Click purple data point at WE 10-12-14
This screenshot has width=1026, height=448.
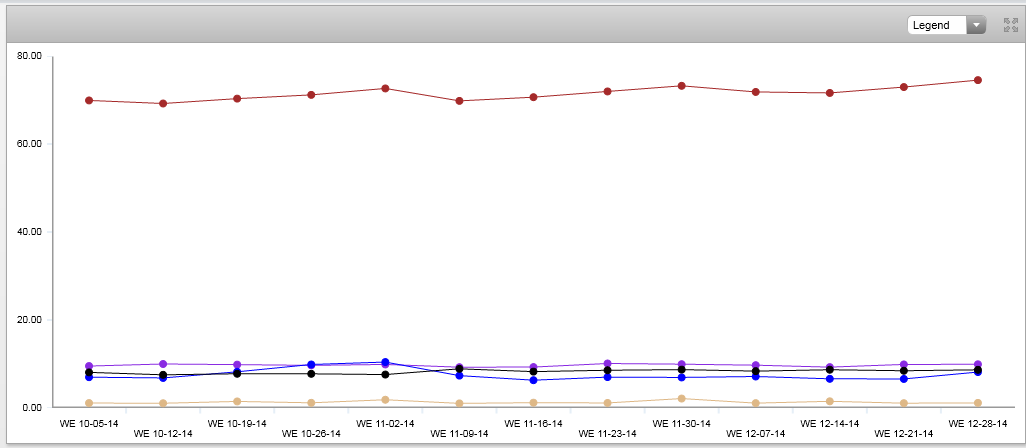163,364
